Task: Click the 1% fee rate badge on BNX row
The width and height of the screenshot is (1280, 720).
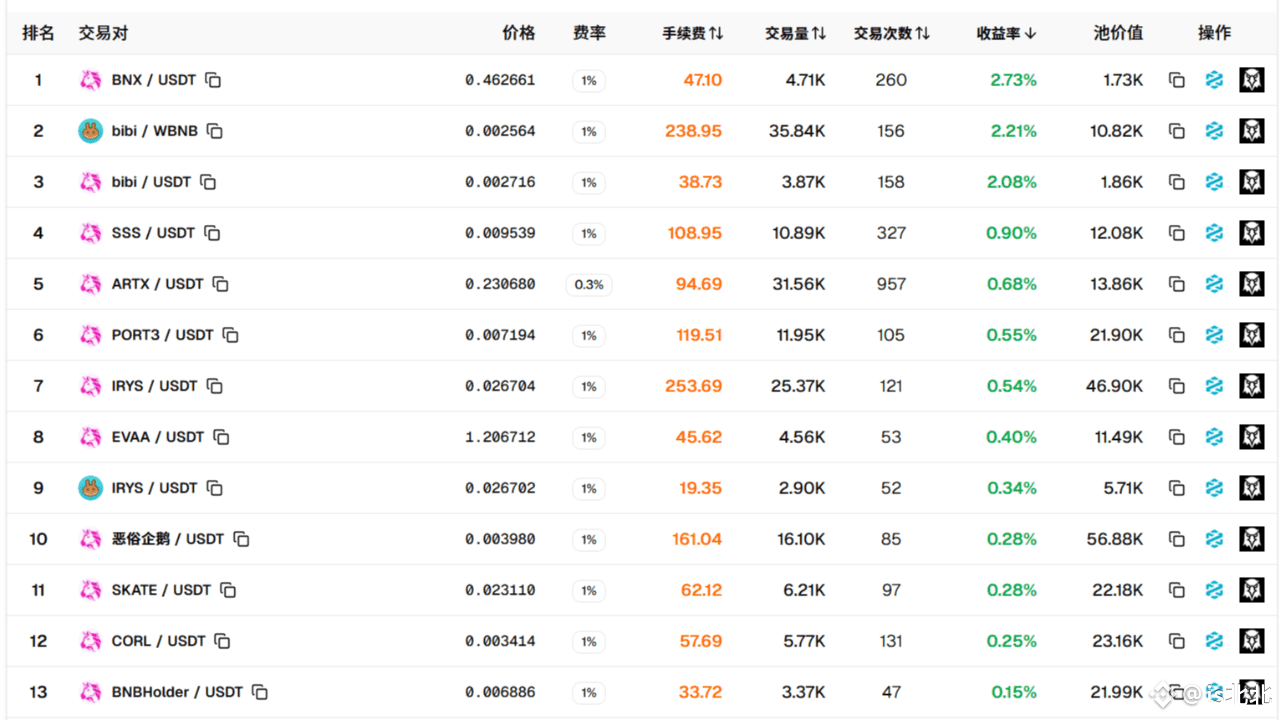Action: pos(589,80)
